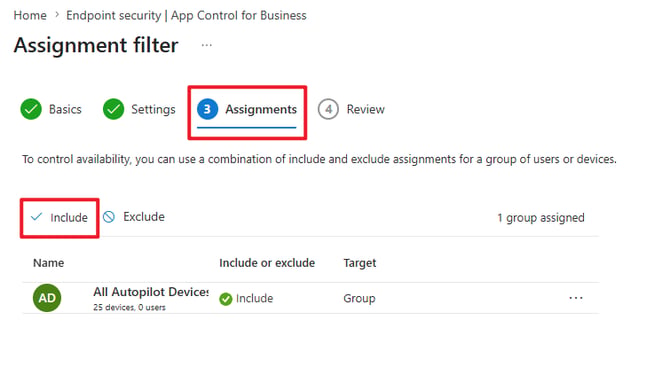Select the All Autopilot Devices group name

pyautogui.click(x=151, y=292)
